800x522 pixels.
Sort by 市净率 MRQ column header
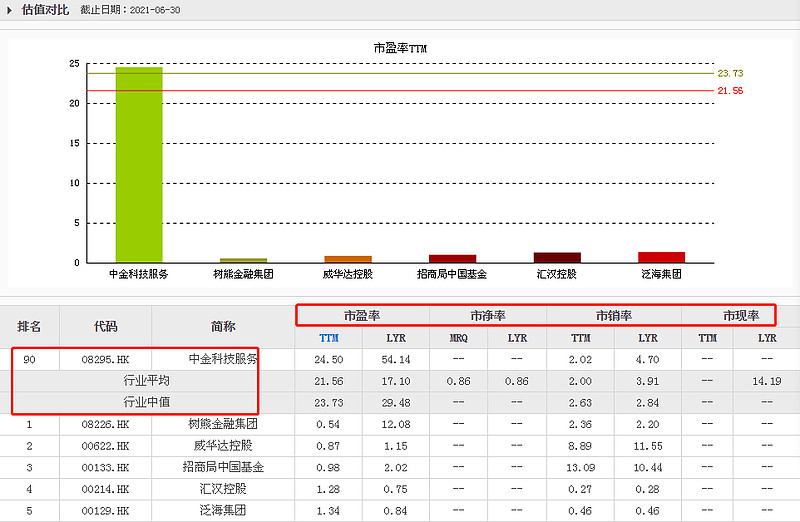coord(459,338)
